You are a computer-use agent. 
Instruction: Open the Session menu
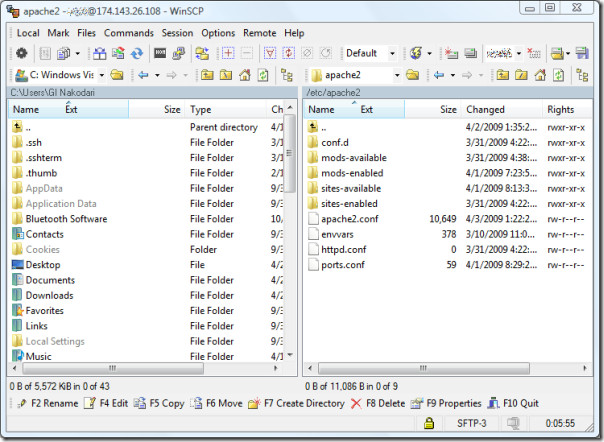177,33
